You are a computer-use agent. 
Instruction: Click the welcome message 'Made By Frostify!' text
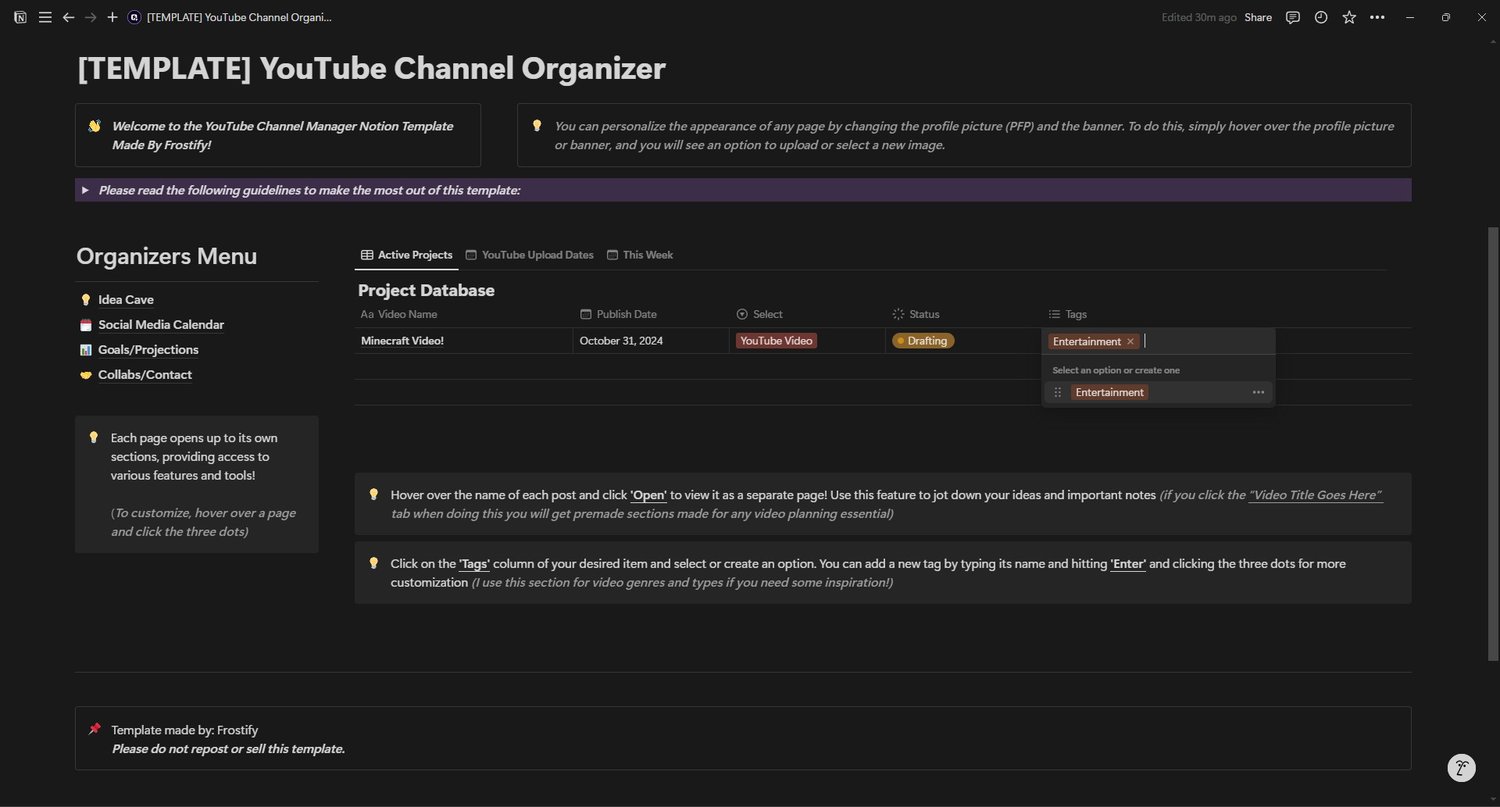[x=162, y=145]
